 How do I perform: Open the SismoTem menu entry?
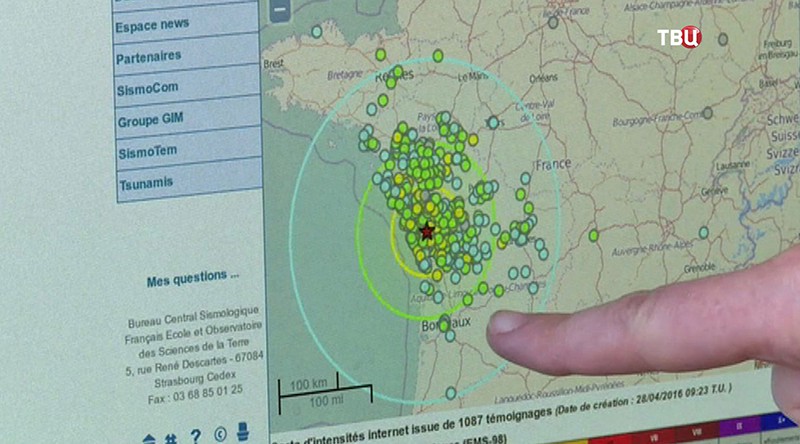[x=189, y=151]
